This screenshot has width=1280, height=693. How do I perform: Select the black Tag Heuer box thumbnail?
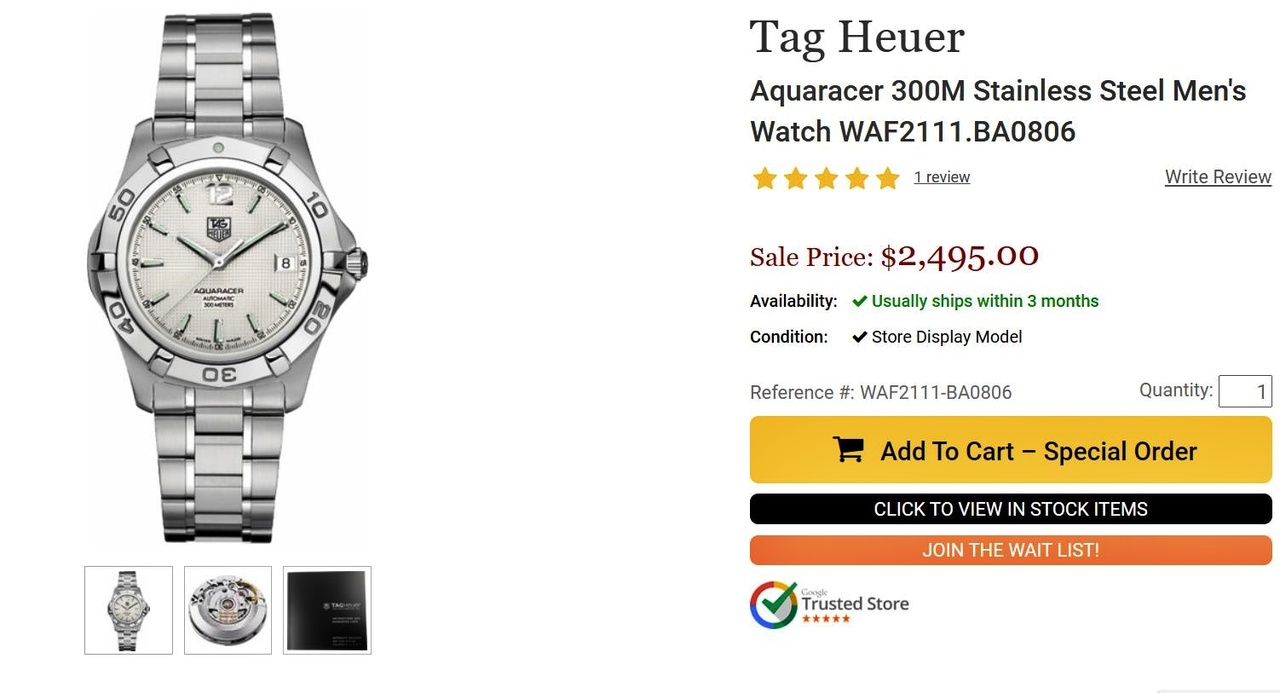327,610
